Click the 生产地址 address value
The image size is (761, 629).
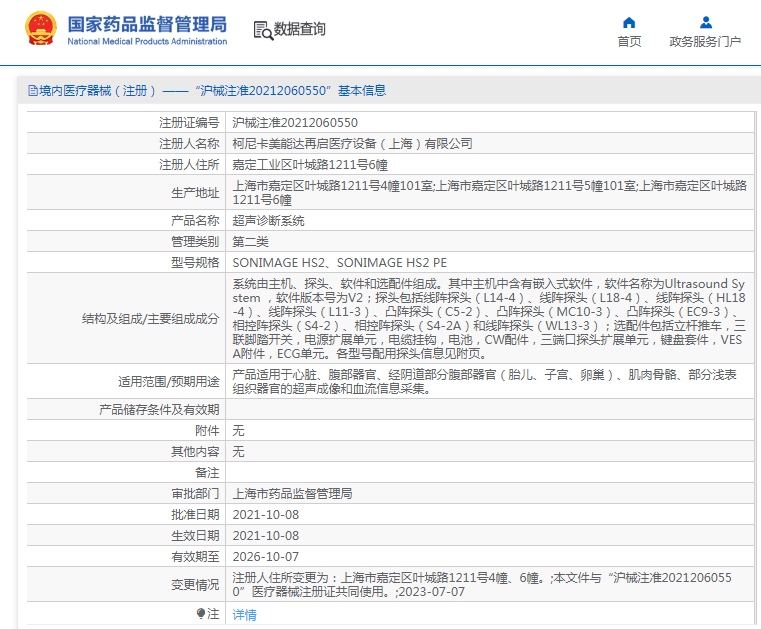[x=489, y=193]
